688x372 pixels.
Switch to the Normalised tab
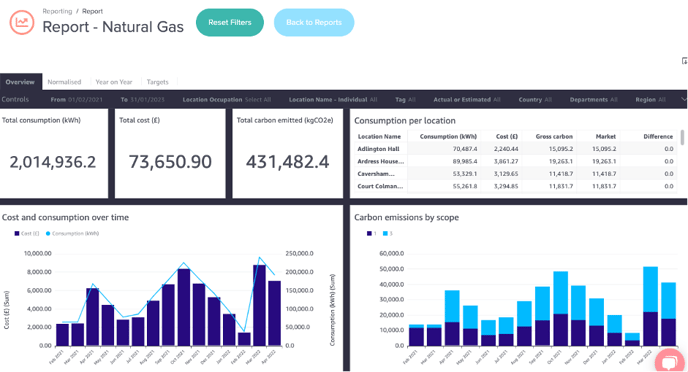click(x=64, y=82)
